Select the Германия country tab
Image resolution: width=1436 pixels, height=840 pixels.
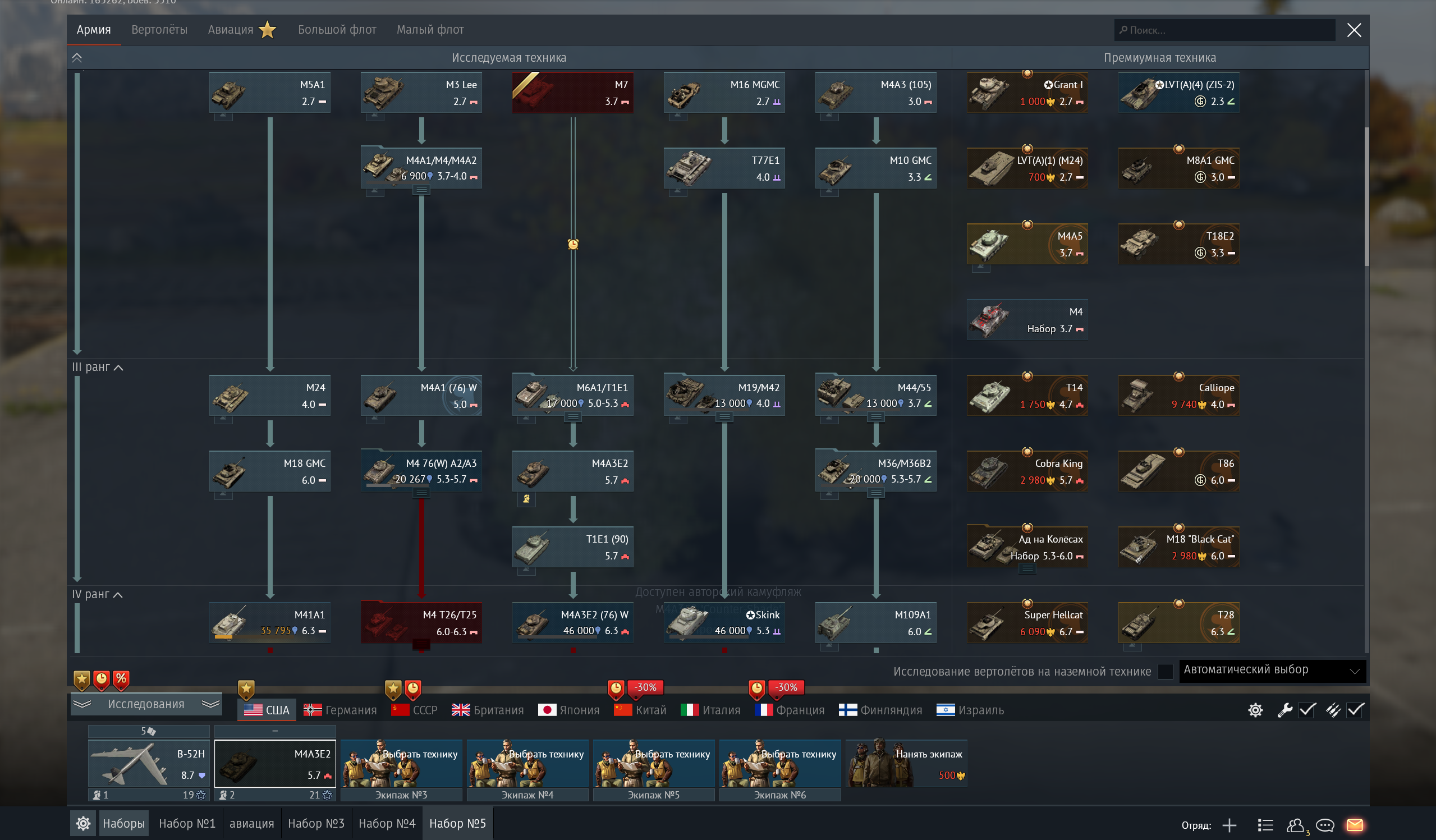[340, 709]
